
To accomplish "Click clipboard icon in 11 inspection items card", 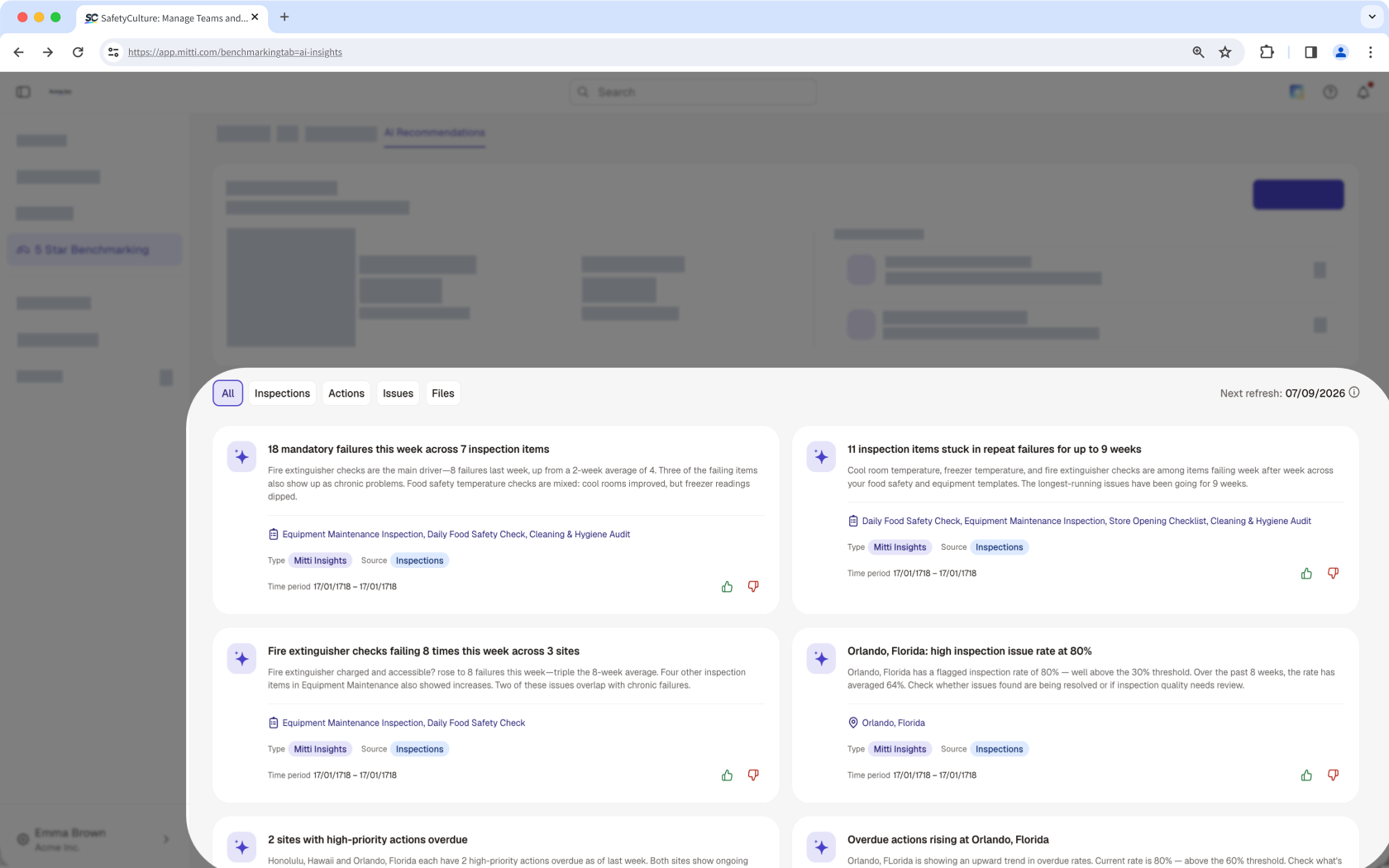I will pyautogui.click(x=852, y=522).
